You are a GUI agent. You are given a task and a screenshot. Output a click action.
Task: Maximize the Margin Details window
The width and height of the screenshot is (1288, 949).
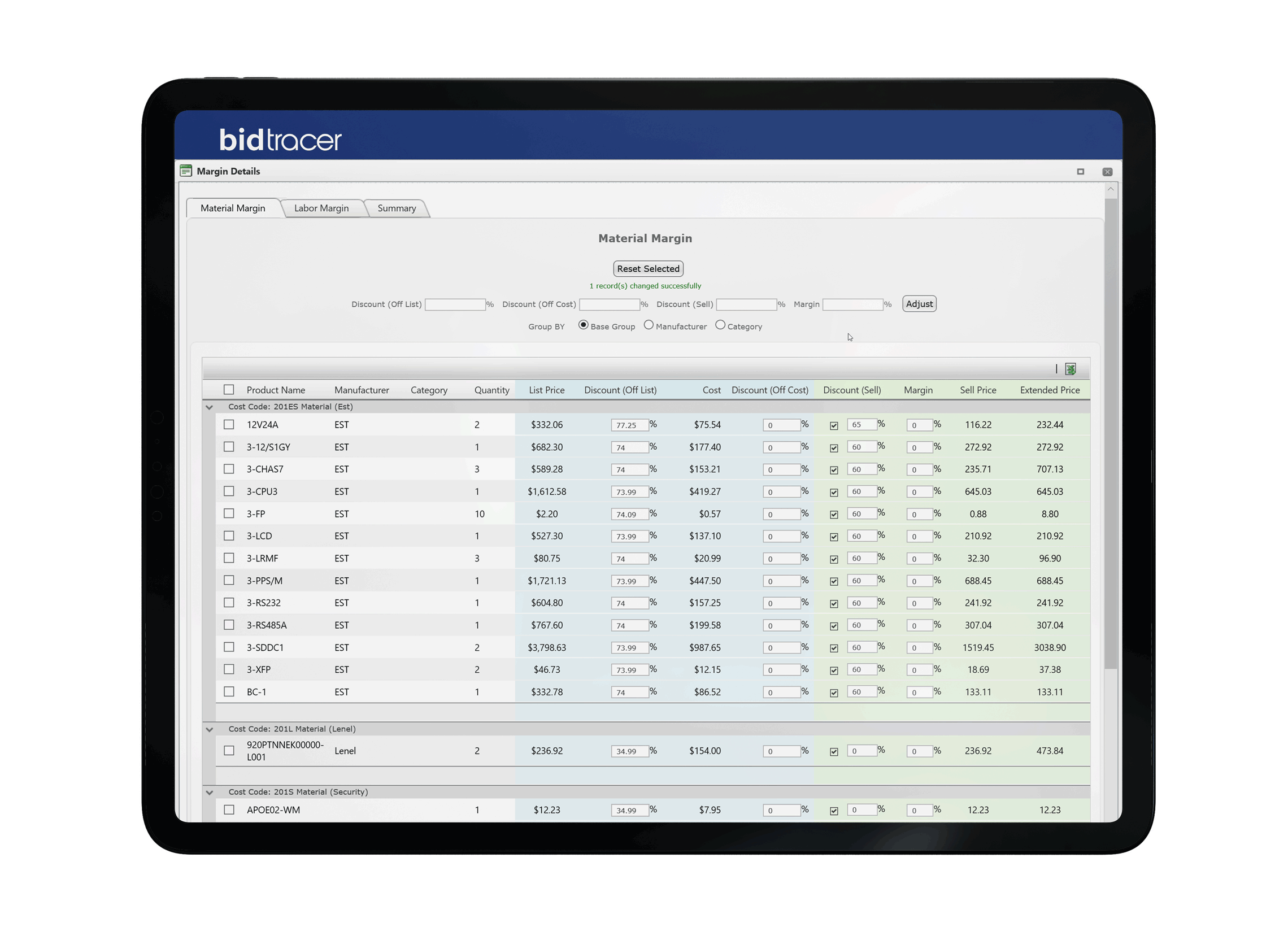1080,172
